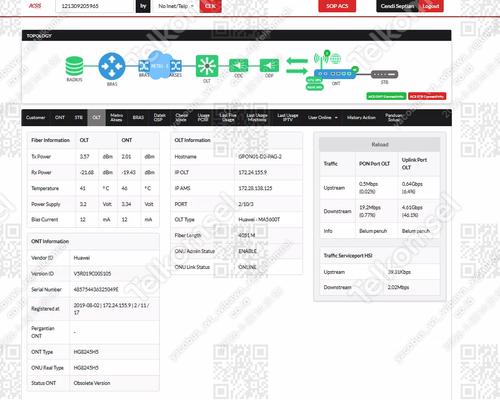Click the hostname value GPON01-D2-PAG-2
This screenshot has width=500, height=400.
[x=260, y=157]
